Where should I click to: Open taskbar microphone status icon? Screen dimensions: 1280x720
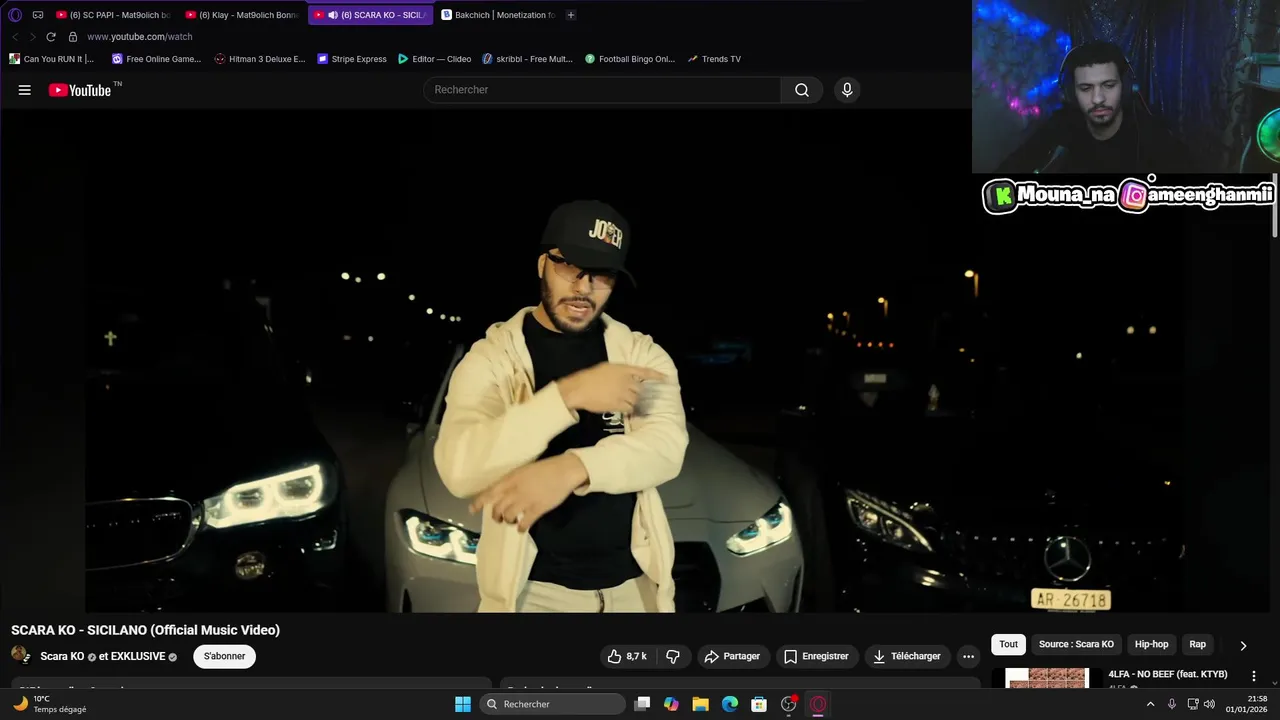click(x=1172, y=704)
